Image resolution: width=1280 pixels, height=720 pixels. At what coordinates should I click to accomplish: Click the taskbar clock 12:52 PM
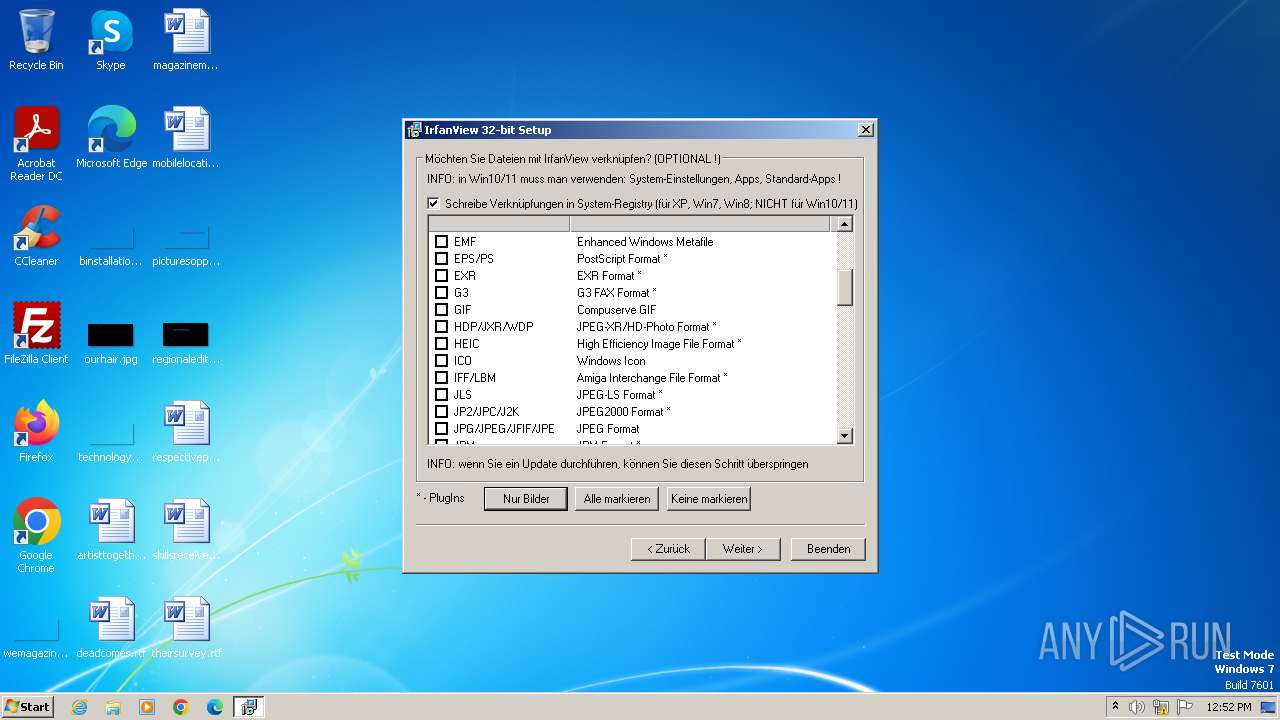pos(1228,707)
